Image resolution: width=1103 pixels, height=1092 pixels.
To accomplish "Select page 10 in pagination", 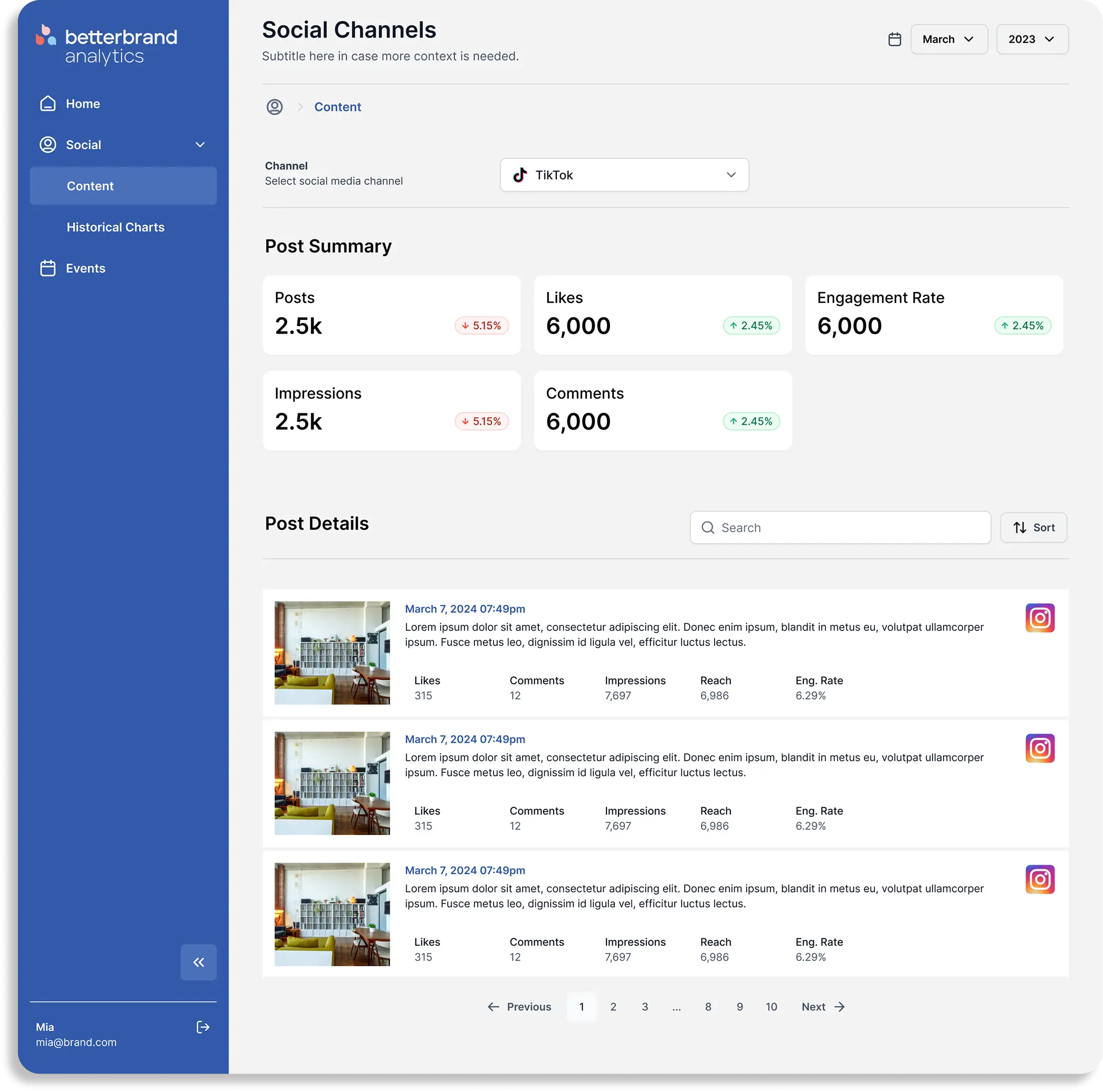I will (x=772, y=1007).
